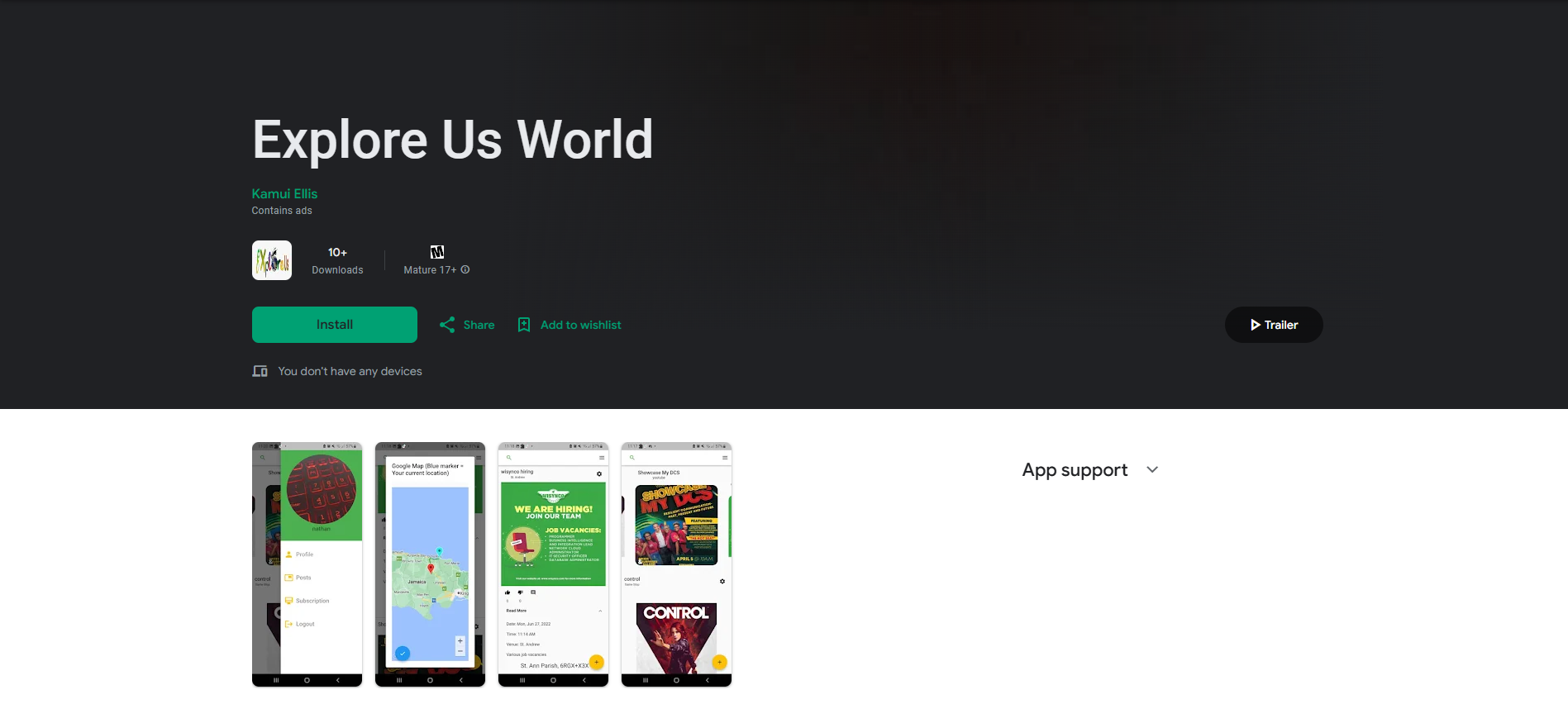Open the Google Map screenshot thumbnail
1568x723 pixels.
pyautogui.click(x=430, y=564)
